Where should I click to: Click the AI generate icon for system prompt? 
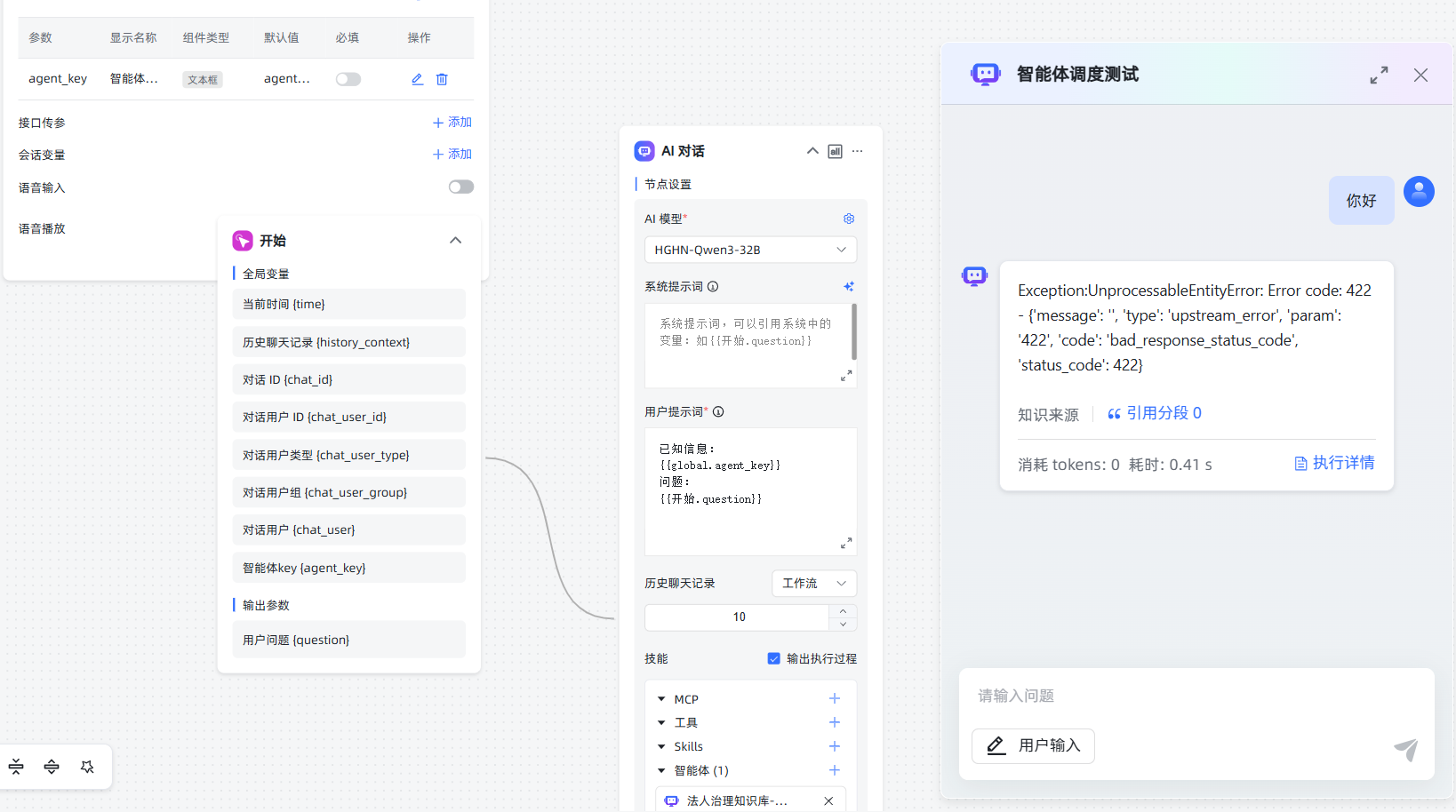(848, 286)
